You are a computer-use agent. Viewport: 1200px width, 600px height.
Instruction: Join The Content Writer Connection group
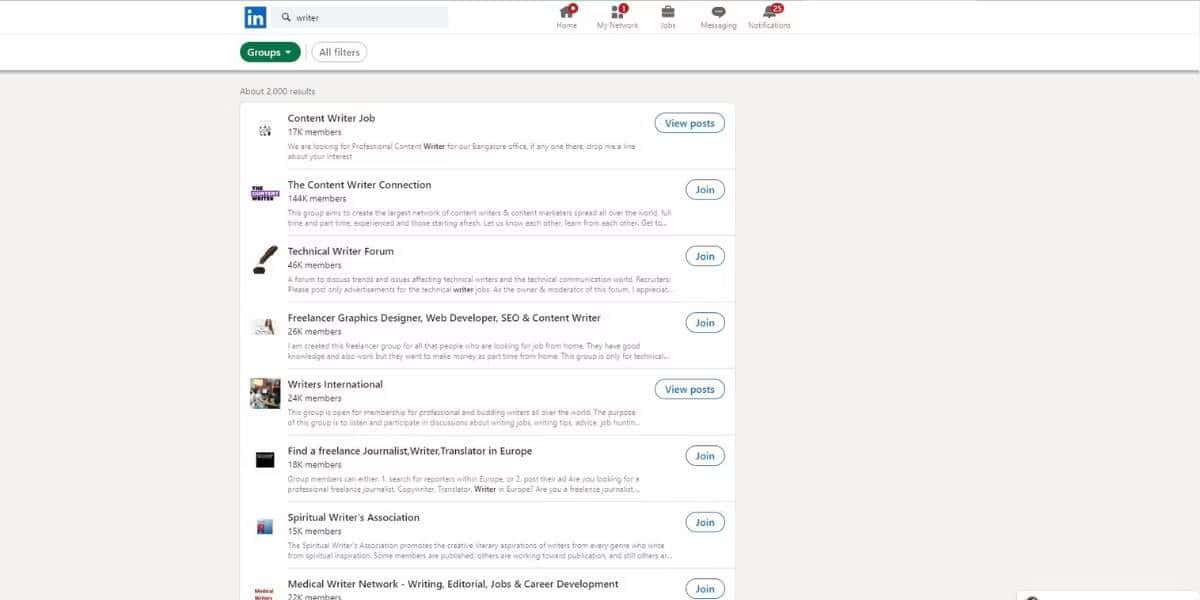click(x=705, y=190)
